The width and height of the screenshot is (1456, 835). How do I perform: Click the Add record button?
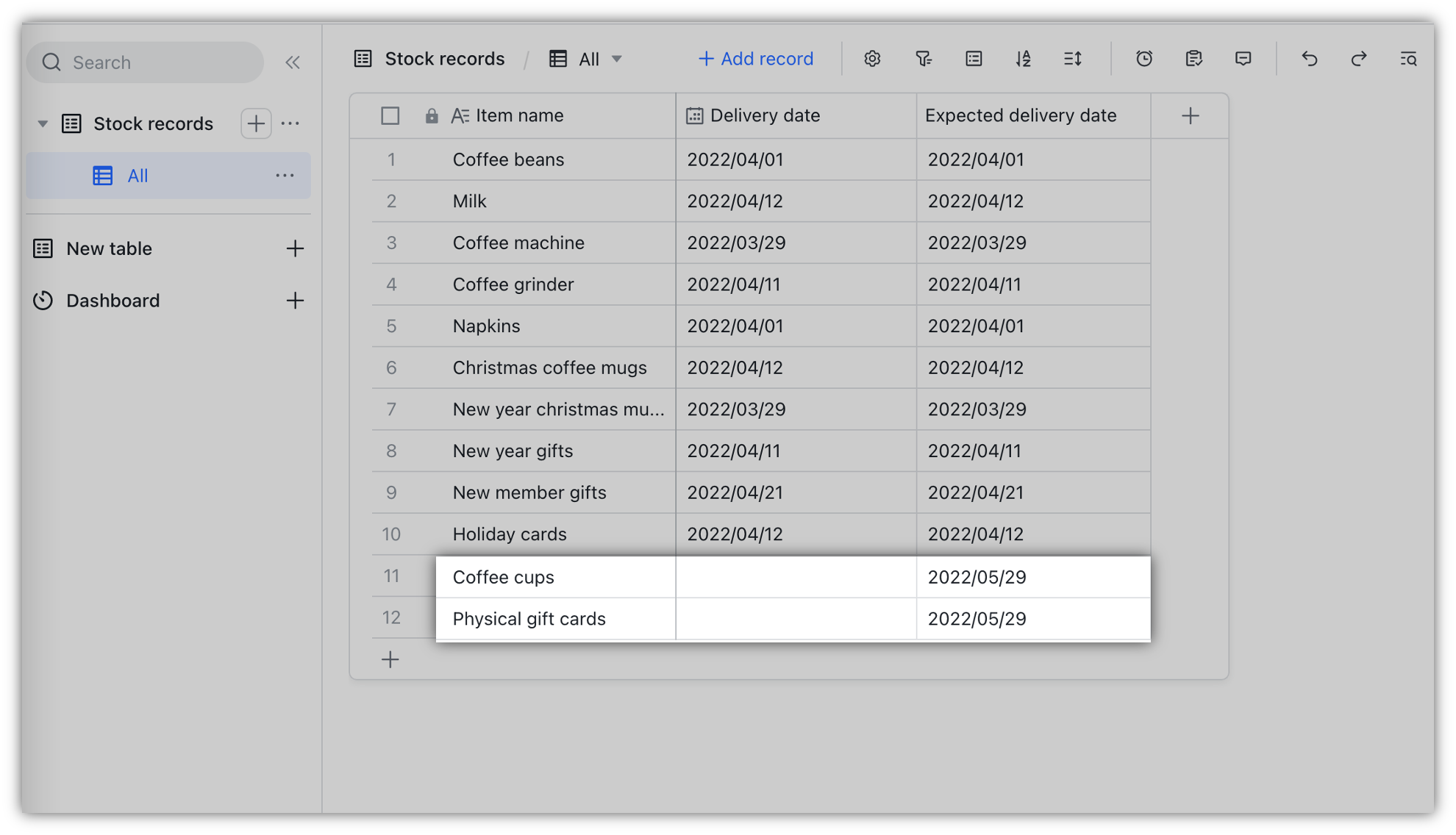(x=754, y=58)
